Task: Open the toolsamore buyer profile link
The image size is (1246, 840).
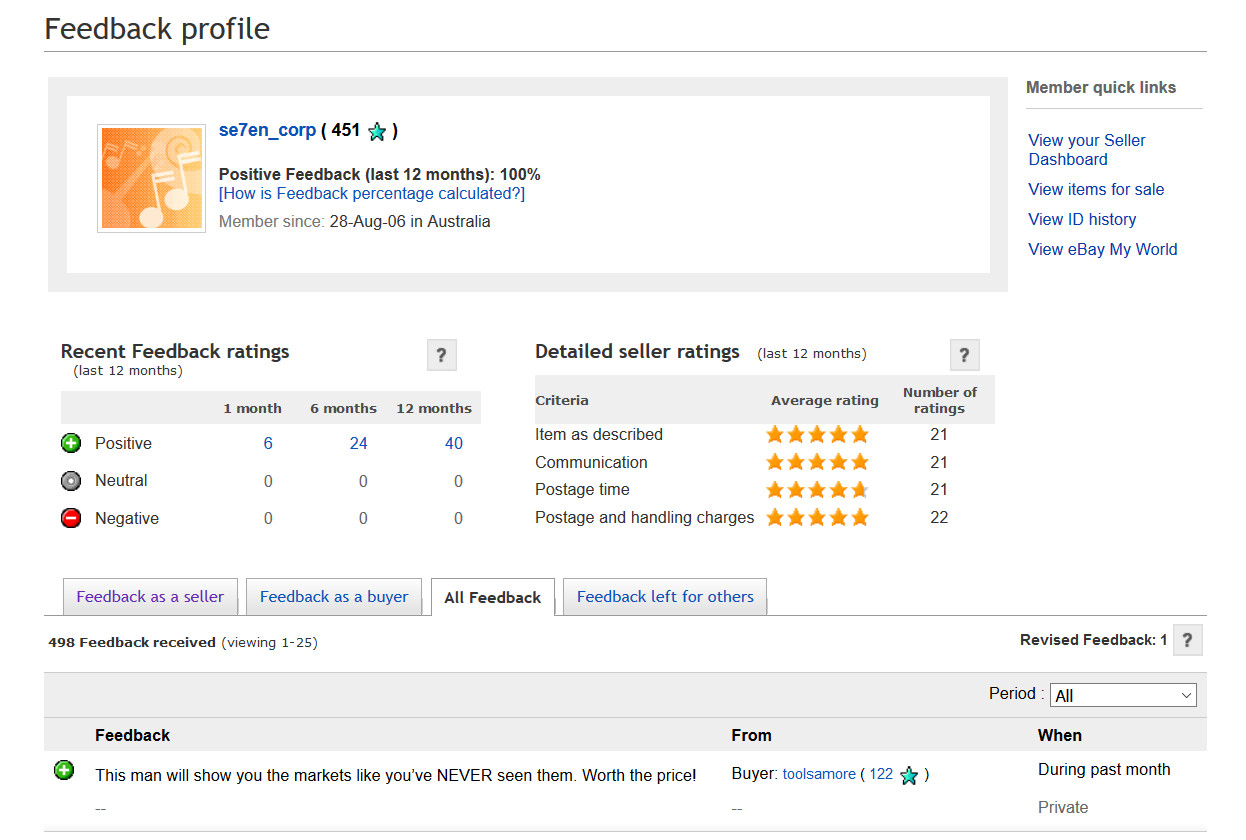Action: click(819, 774)
